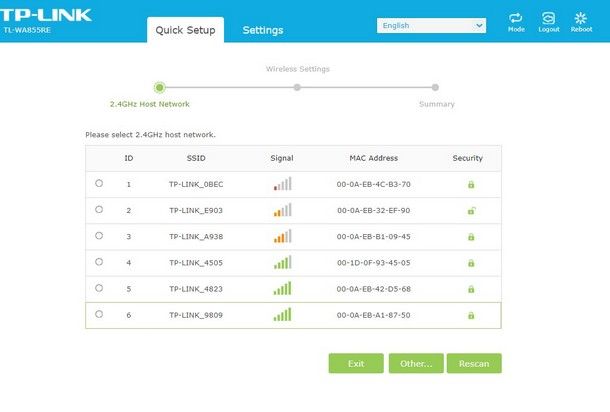This screenshot has height=412, width=610.
Task: Click the Security column header
Action: tap(467, 158)
